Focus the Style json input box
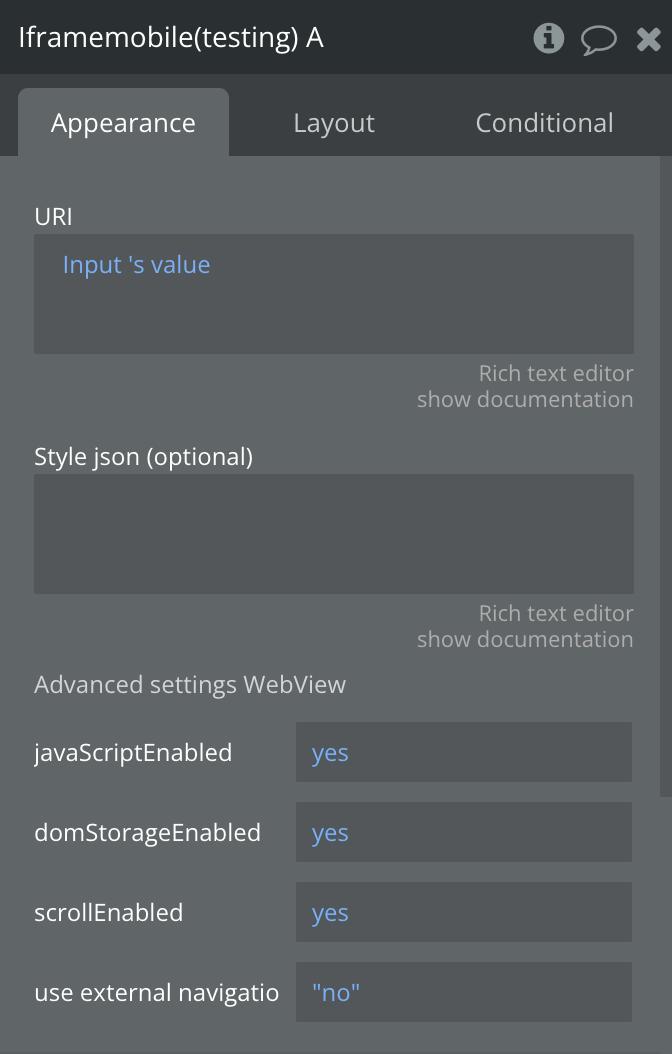 coord(333,533)
